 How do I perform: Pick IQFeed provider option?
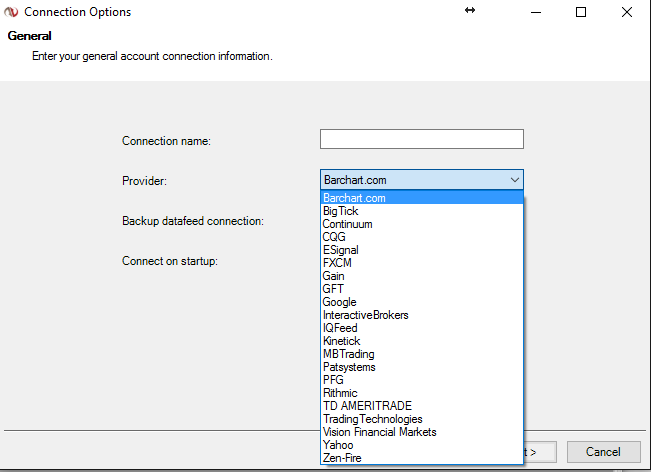point(422,328)
